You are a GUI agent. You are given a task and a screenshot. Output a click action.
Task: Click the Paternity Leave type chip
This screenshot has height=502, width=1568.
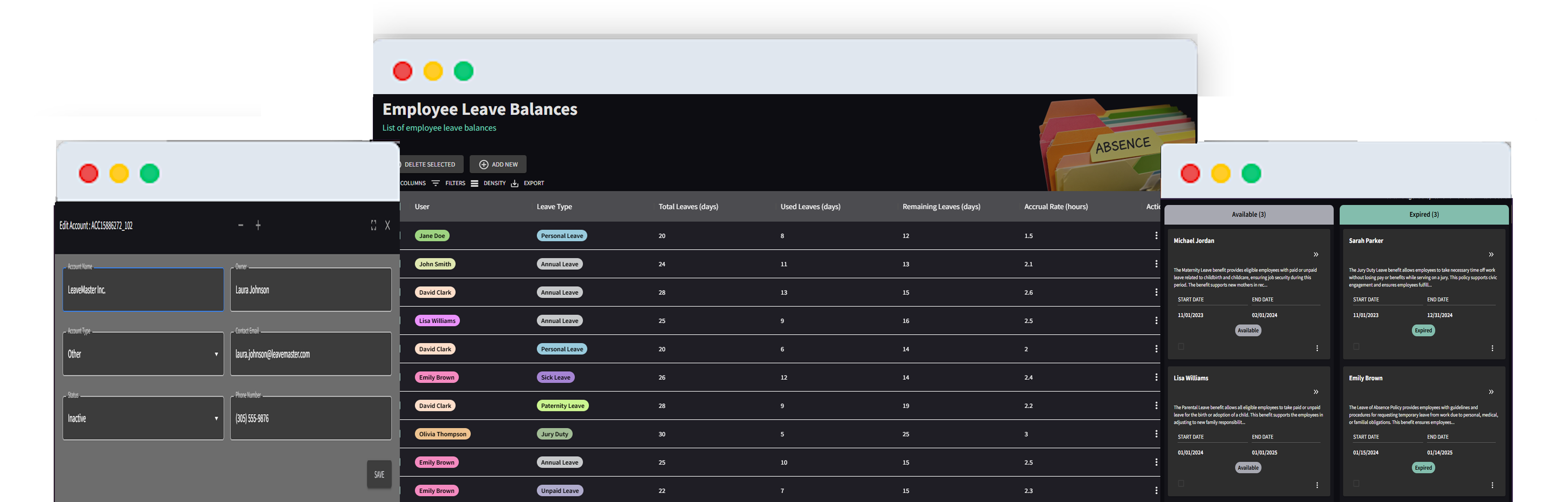click(563, 406)
